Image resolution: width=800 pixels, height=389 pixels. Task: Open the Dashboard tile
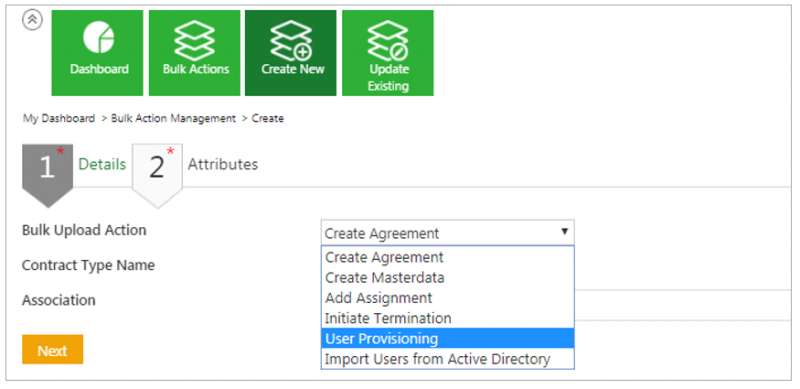click(x=97, y=53)
